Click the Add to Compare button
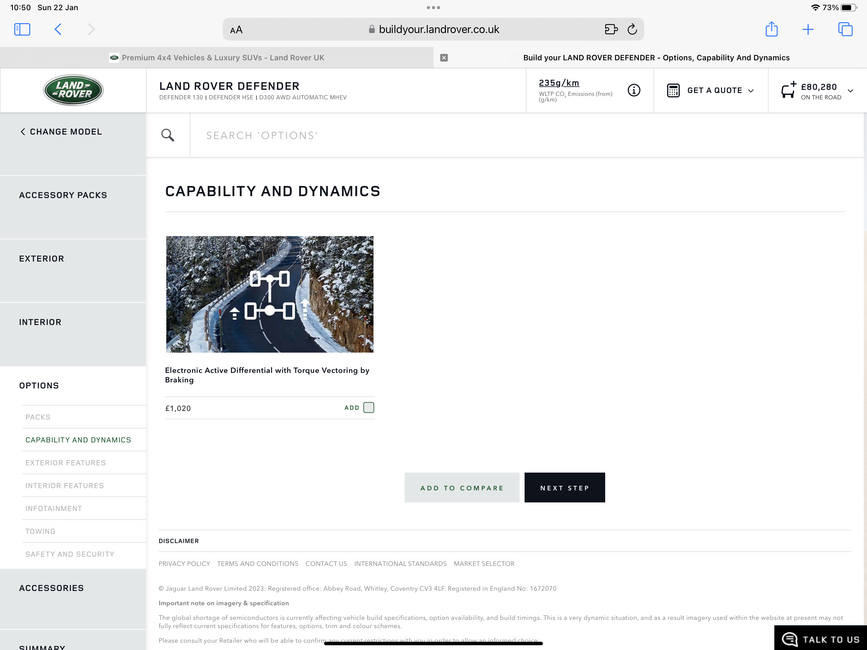 pyautogui.click(x=462, y=488)
